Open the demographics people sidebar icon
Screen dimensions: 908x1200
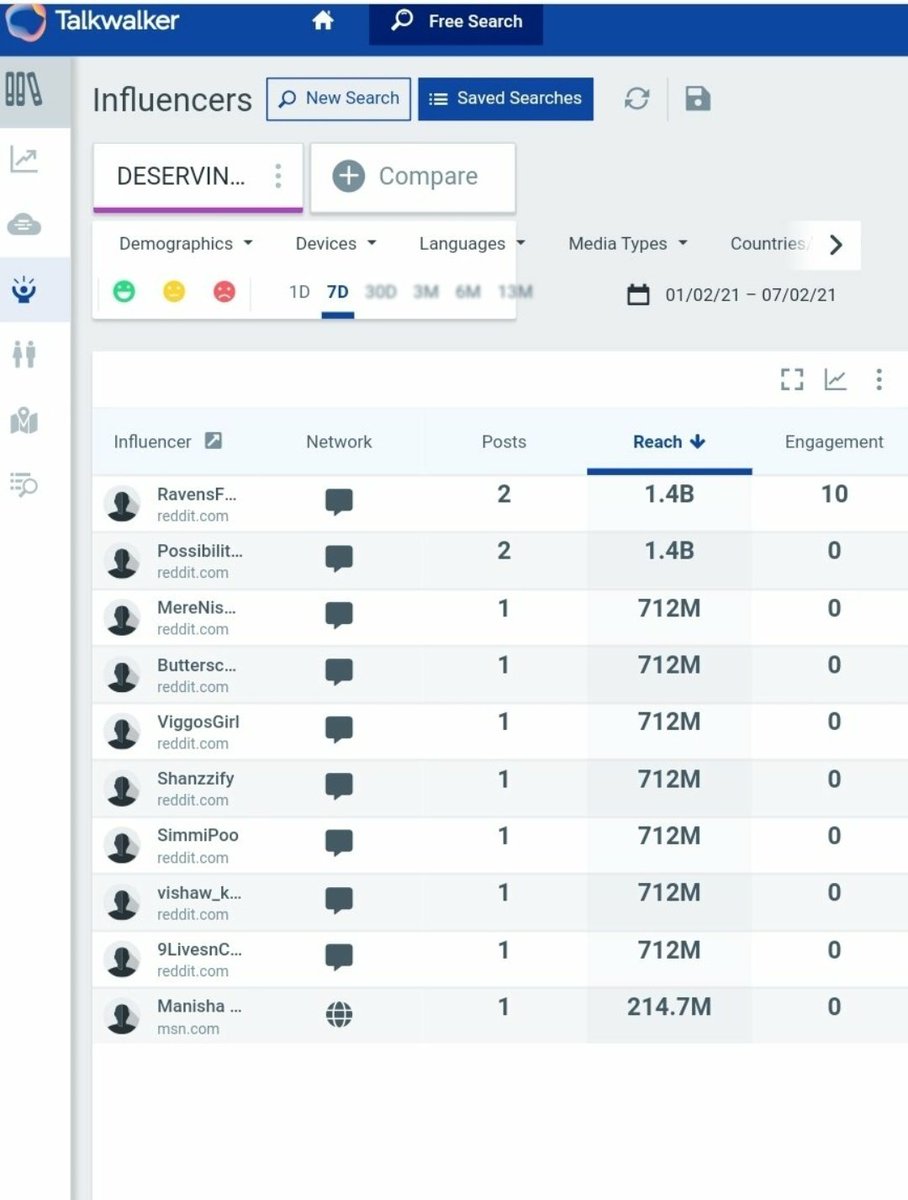click(24, 354)
